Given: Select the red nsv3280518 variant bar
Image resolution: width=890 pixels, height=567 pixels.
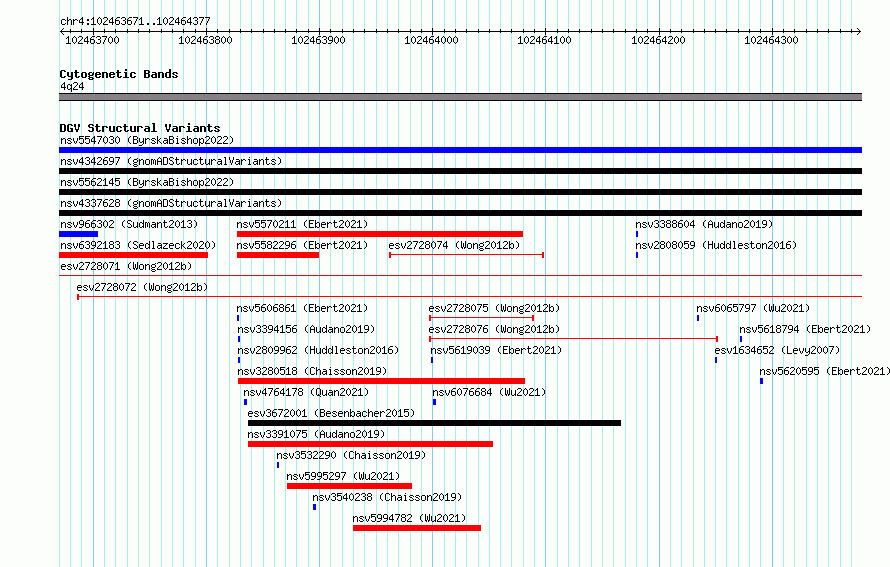Looking at the screenshot, I should tap(381, 381).
